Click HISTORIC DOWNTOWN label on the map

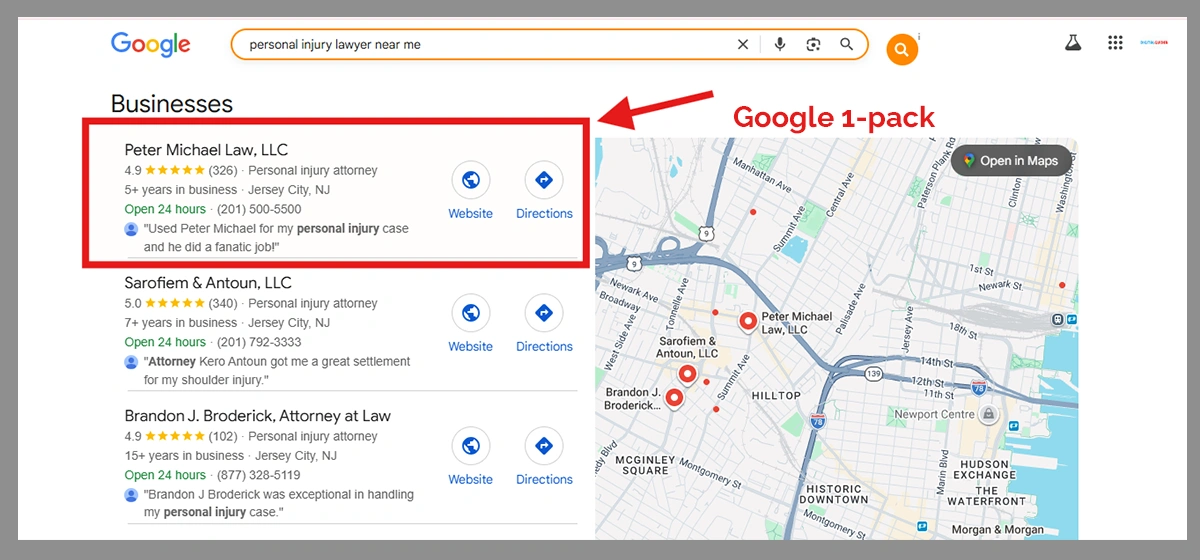coord(834,494)
